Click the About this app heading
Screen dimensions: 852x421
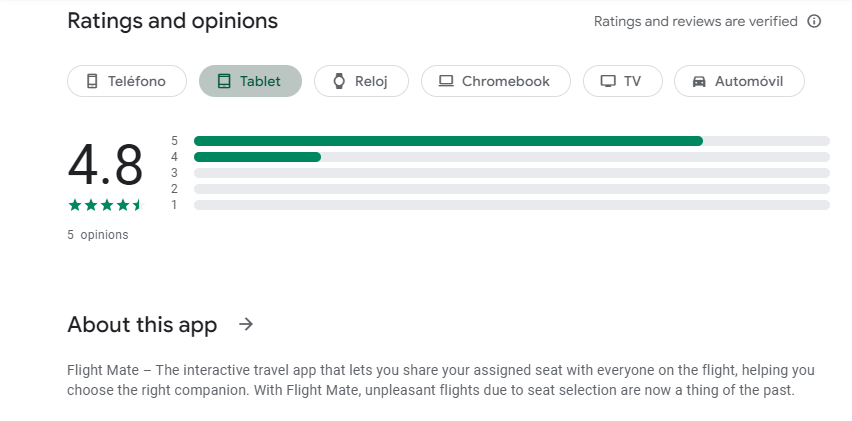click(142, 324)
